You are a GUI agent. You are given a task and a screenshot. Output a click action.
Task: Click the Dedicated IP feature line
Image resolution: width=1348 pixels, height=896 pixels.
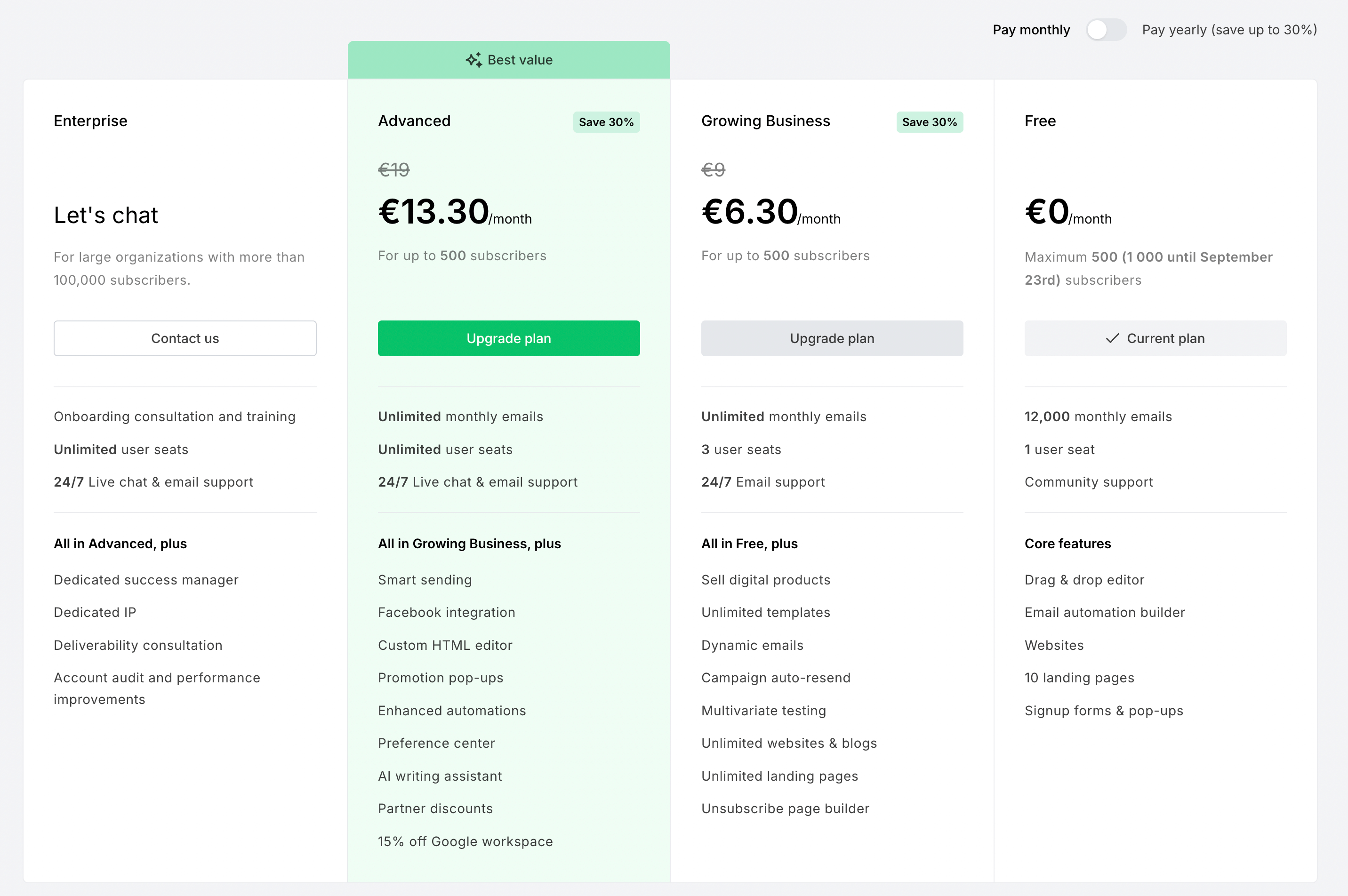(x=95, y=613)
